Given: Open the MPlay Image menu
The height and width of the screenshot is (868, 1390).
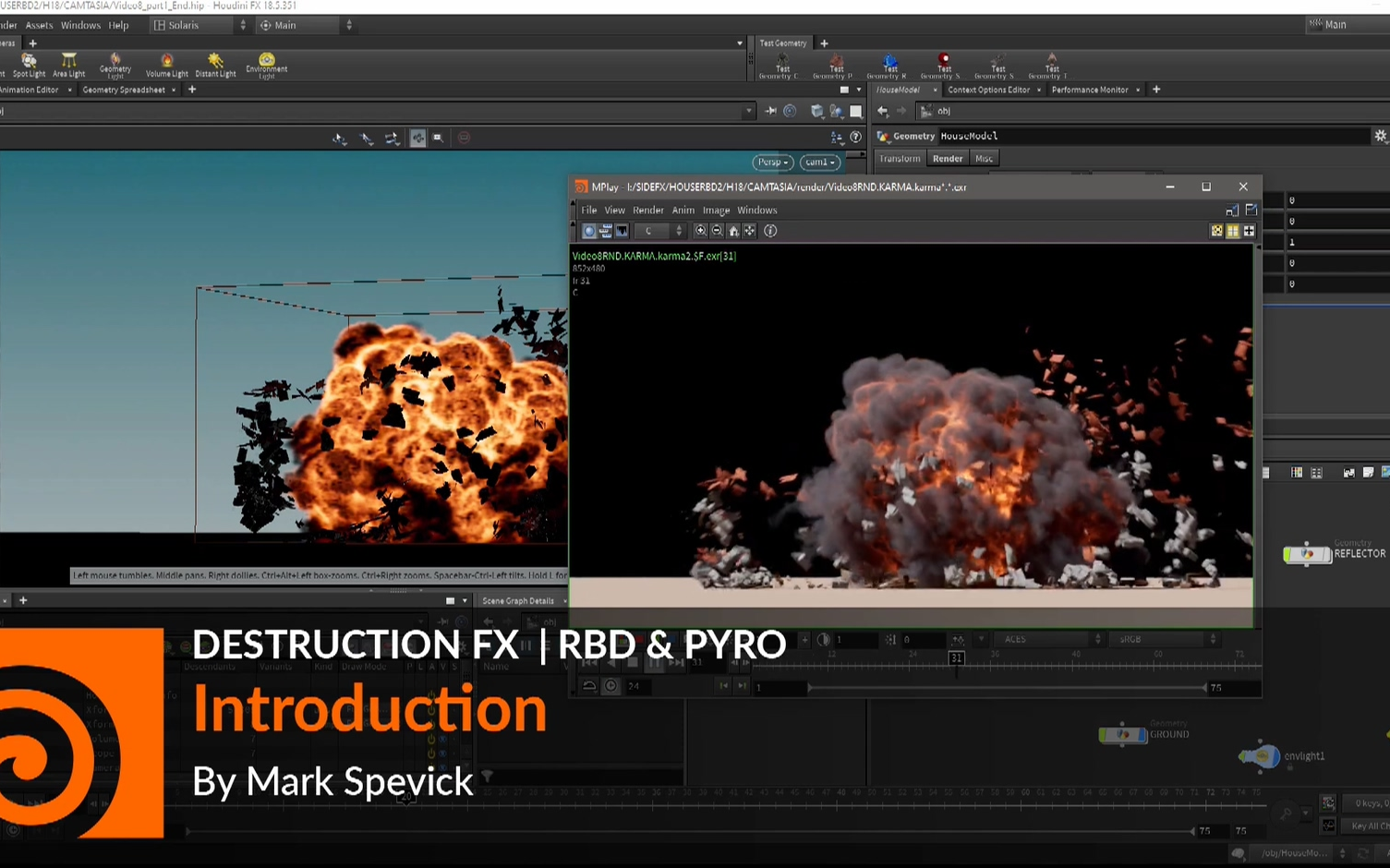Looking at the screenshot, I should pyautogui.click(x=716, y=210).
